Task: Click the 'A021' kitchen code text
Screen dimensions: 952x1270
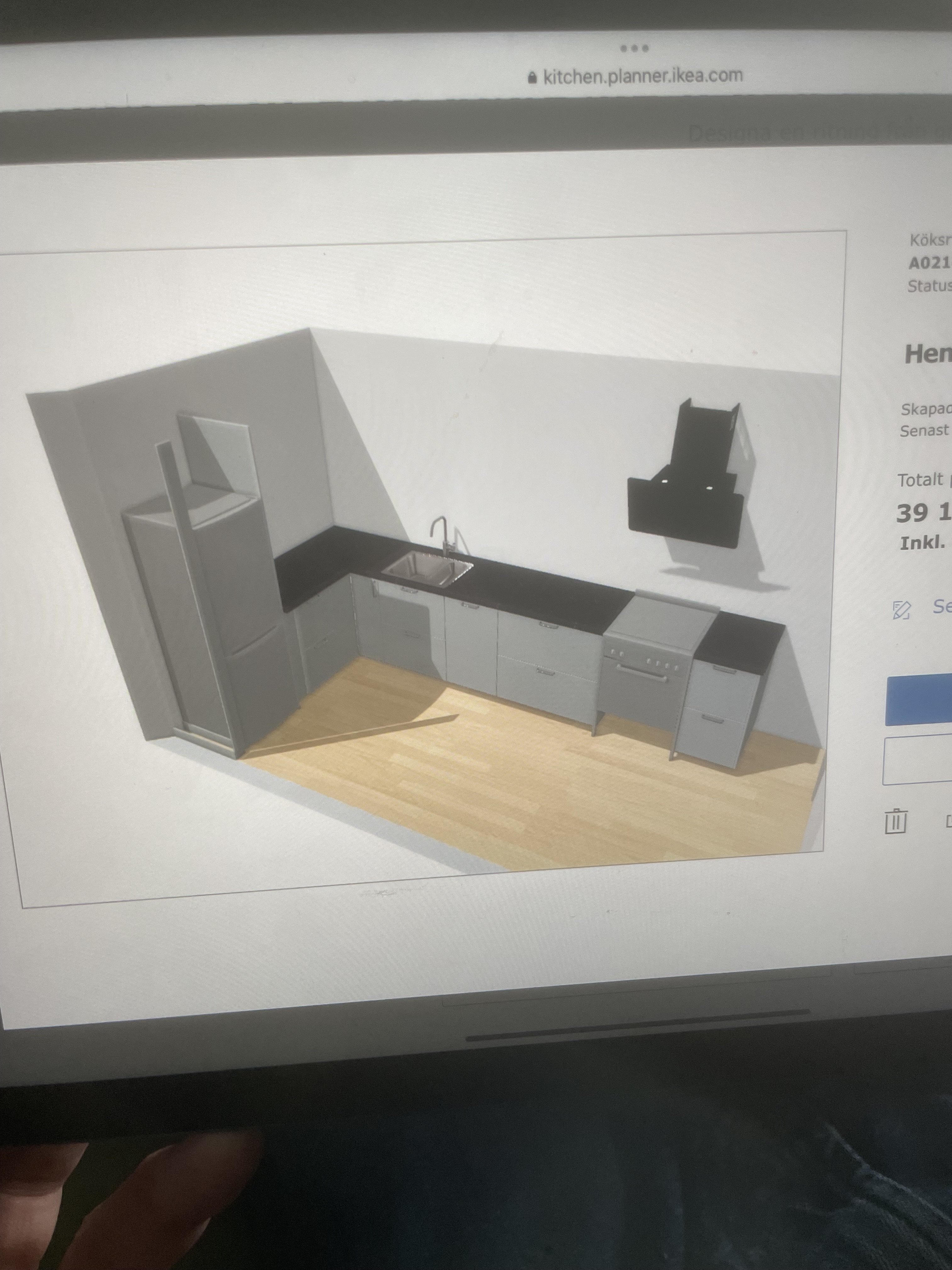Action: [x=930, y=263]
